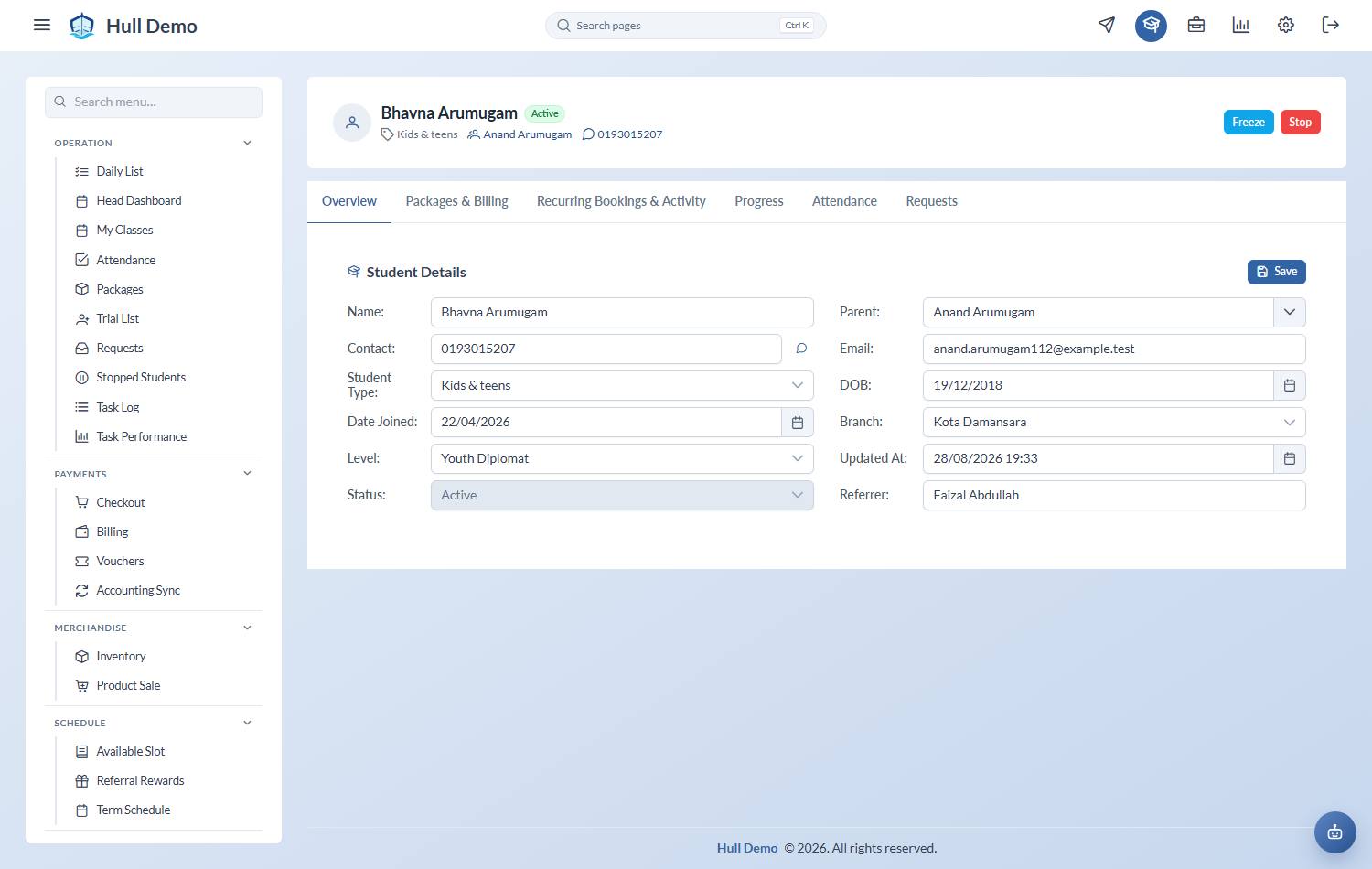Click the Email input field
1372x869 pixels.
coord(1114,349)
